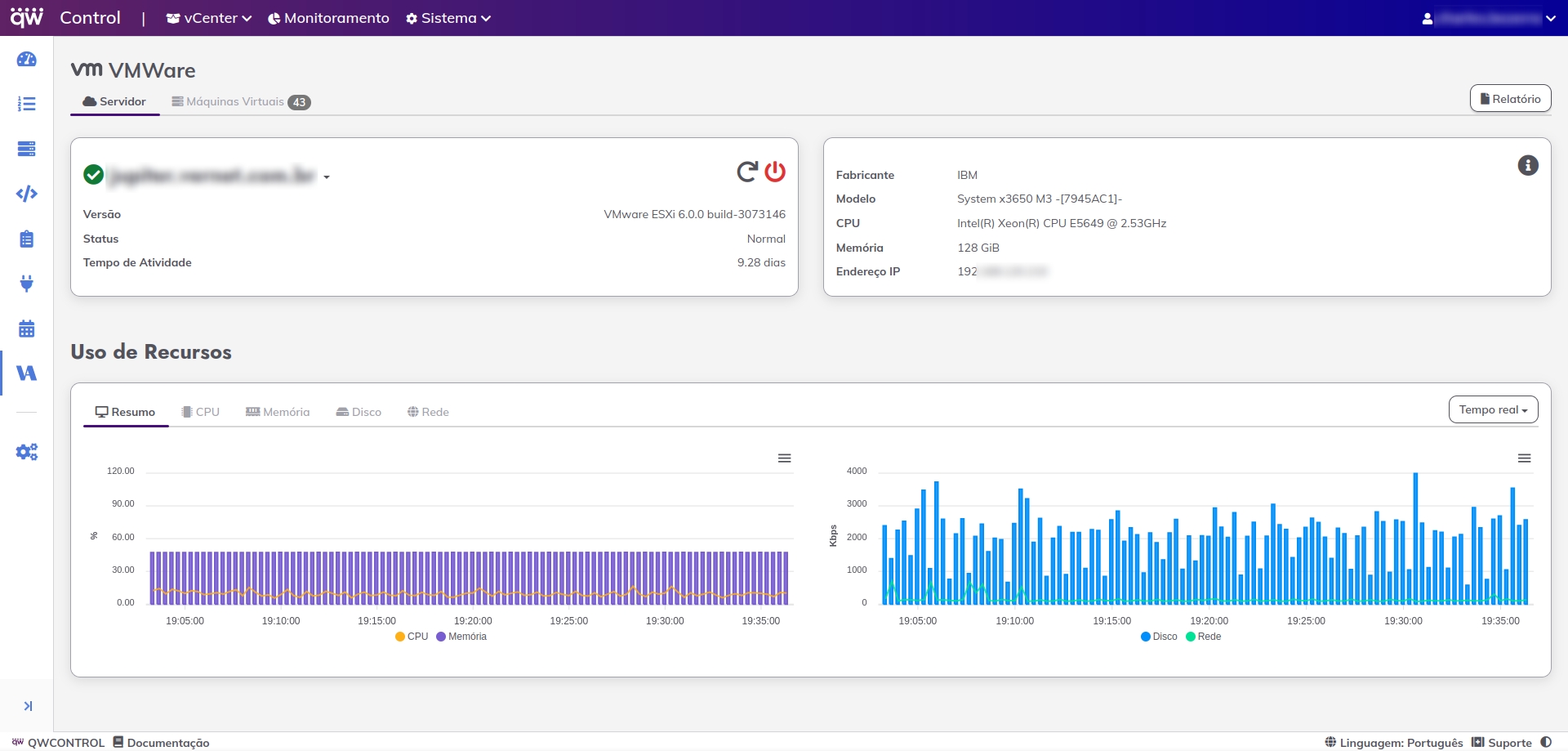Click the Uso de Recursos heading
Image resolution: width=1568 pixels, height=751 pixels.
151,351
